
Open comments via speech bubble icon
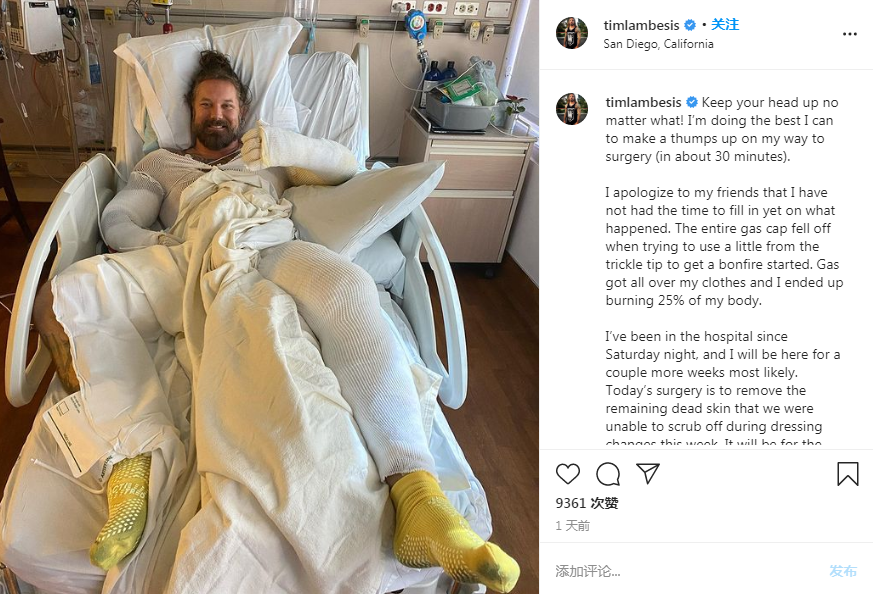608,474
